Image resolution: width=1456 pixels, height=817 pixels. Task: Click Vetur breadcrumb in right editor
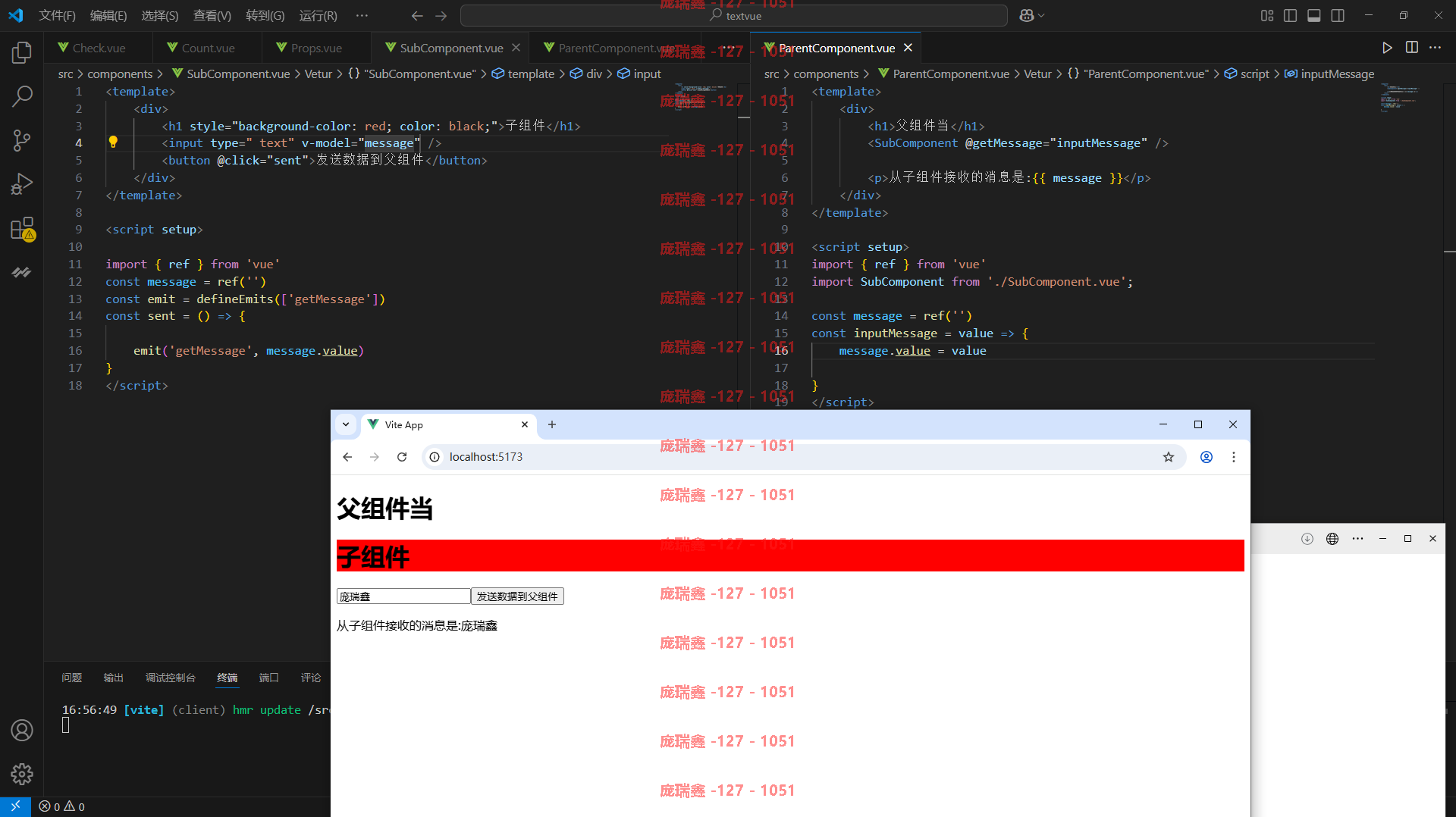[1037, 74]
